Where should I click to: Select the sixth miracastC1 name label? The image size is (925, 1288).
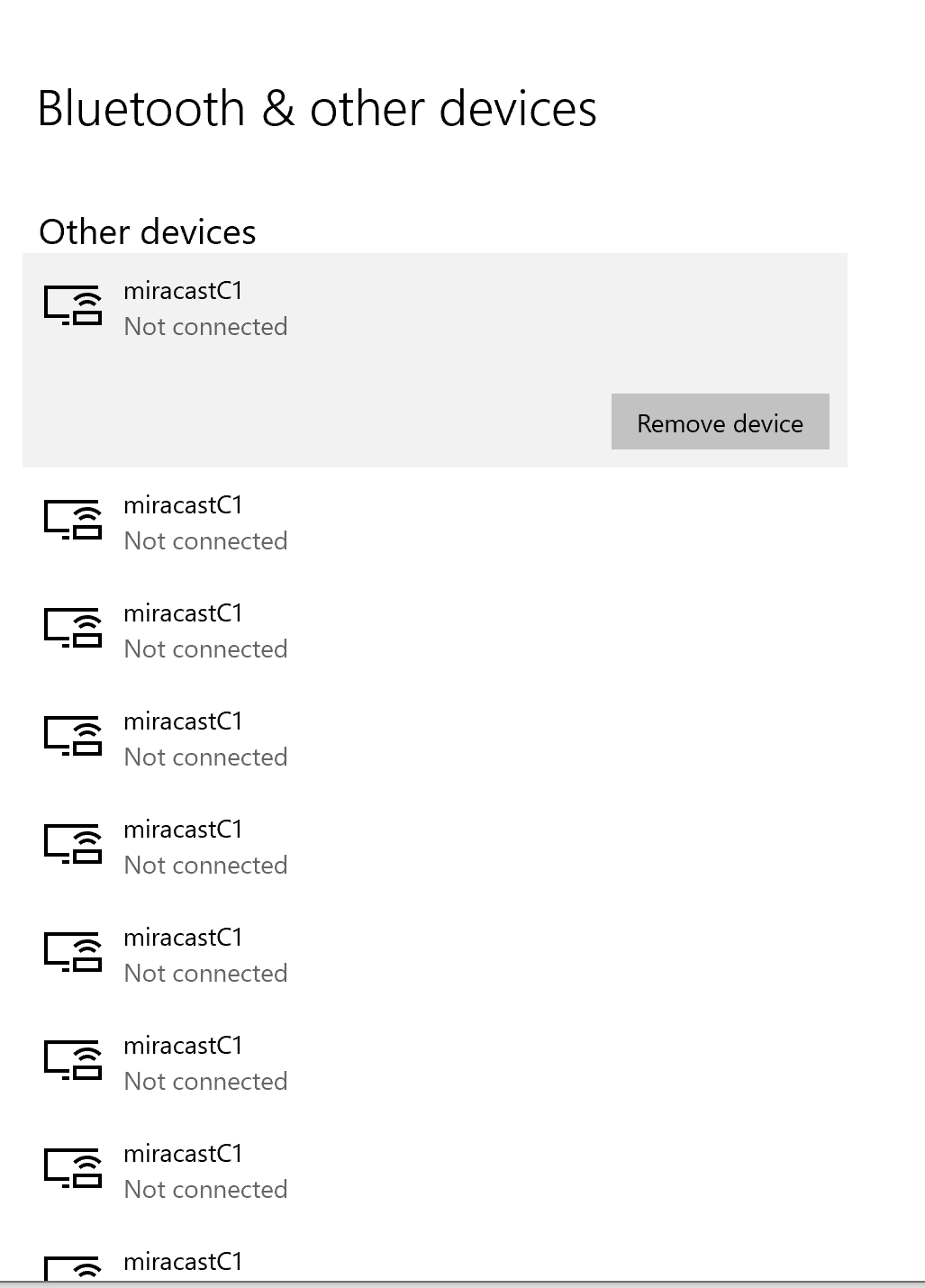[x=183, y=938]
